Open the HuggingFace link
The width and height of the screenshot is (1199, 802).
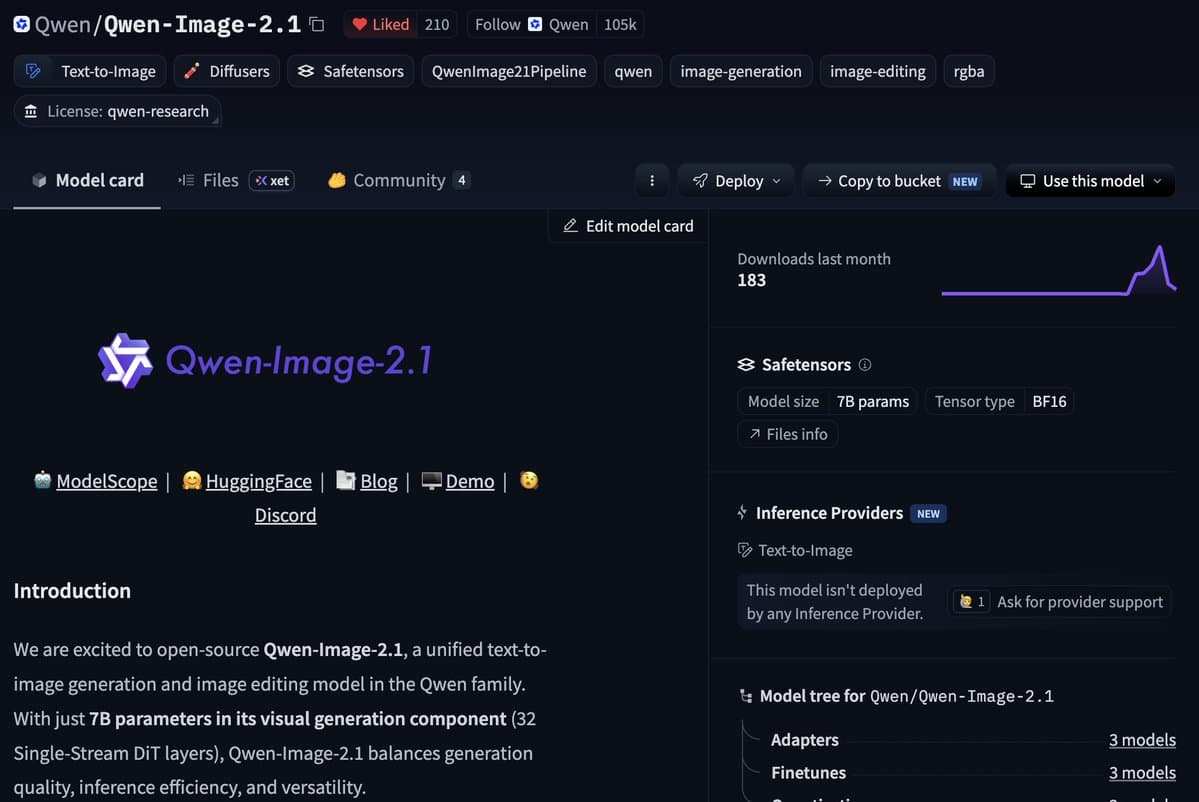[x=258, y=481]
